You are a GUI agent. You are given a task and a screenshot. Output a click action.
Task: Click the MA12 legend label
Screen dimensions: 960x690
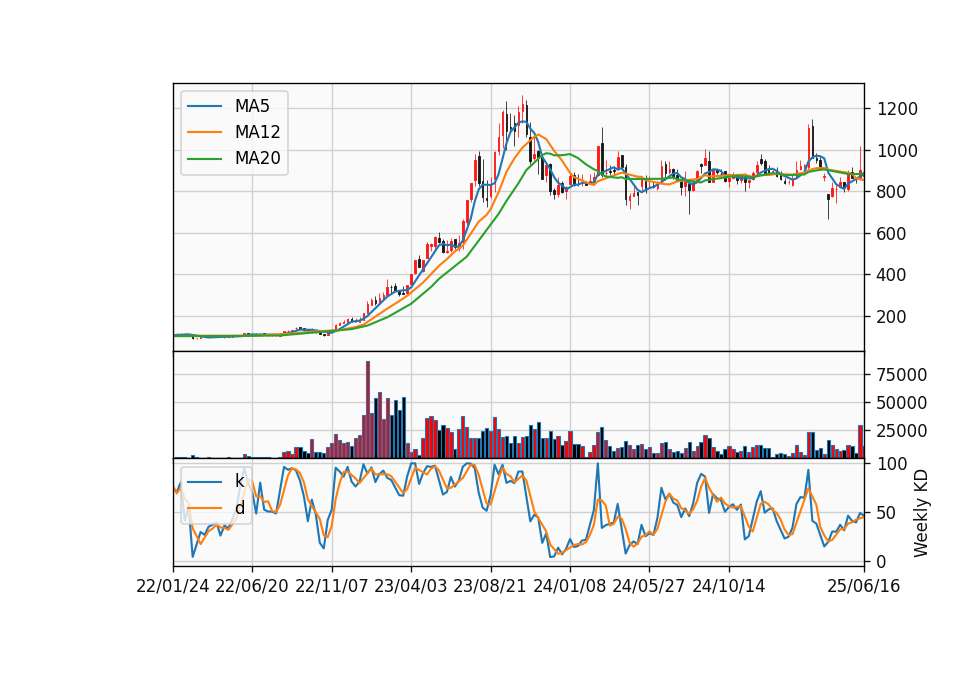(x=257, y=132)
